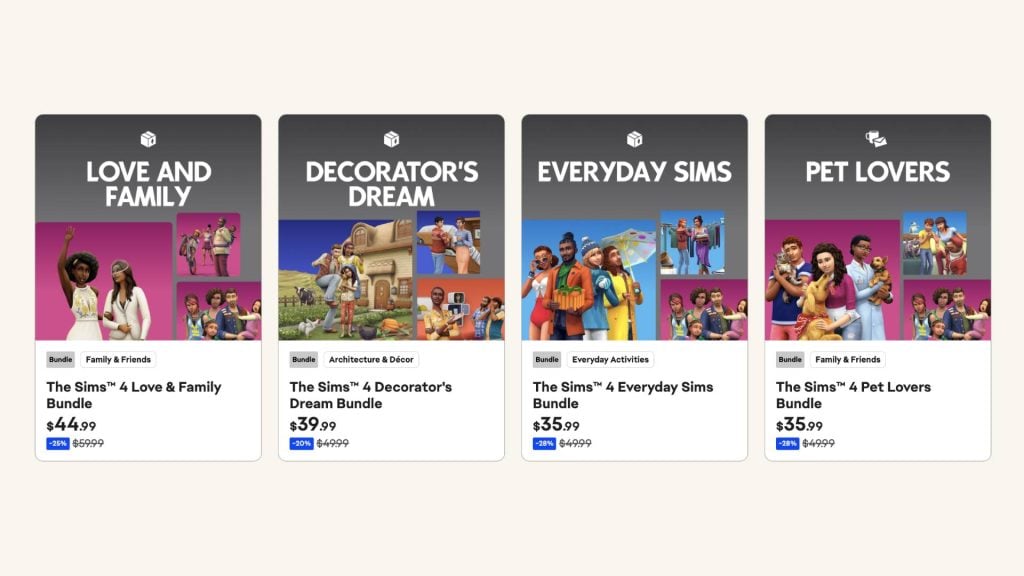Click the Architecture & Décor tag
The height and width of the screenshot is (576, 1024).
pos(371,359)
